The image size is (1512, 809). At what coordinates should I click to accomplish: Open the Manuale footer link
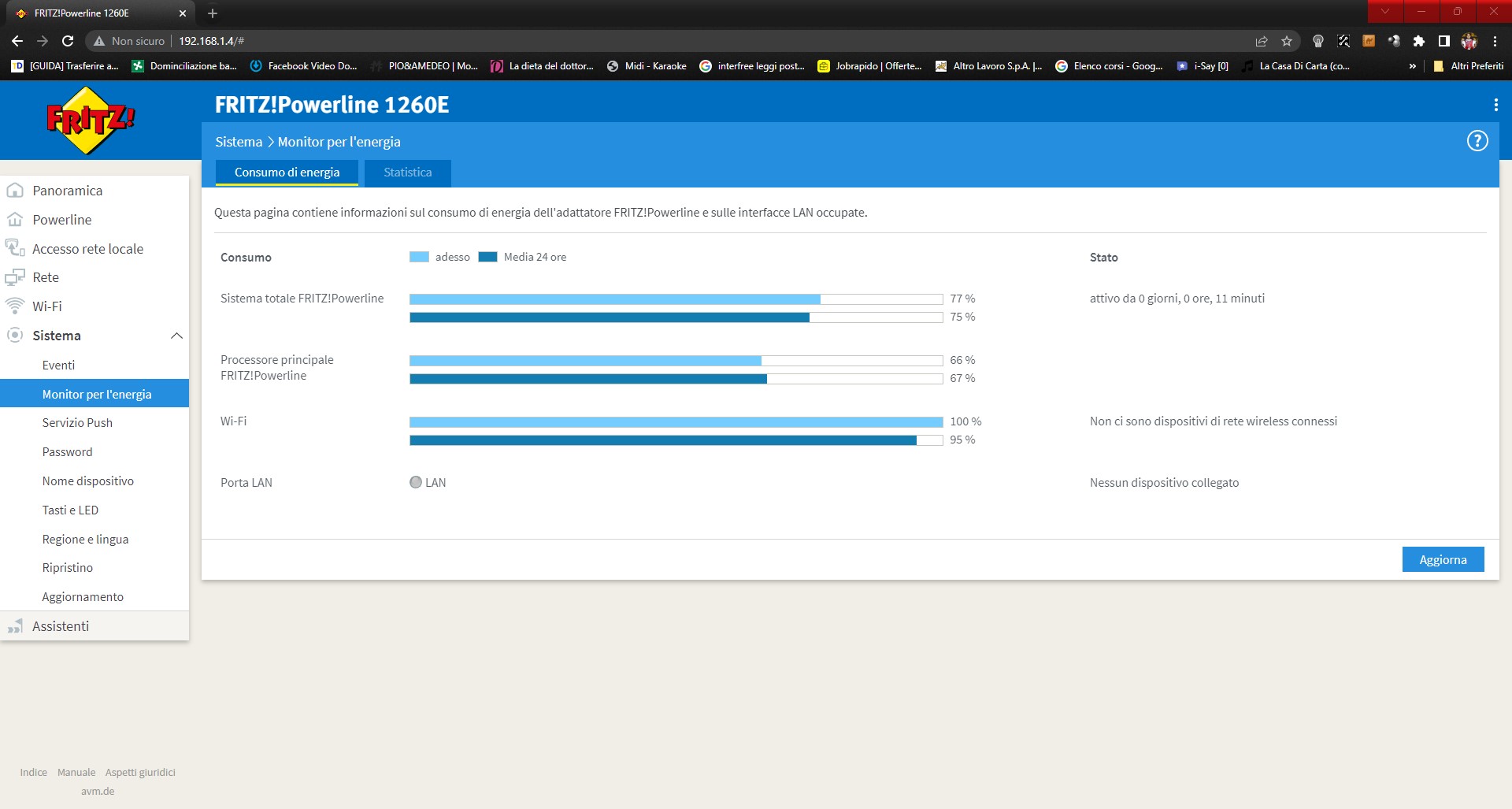[x=76, y=773]
